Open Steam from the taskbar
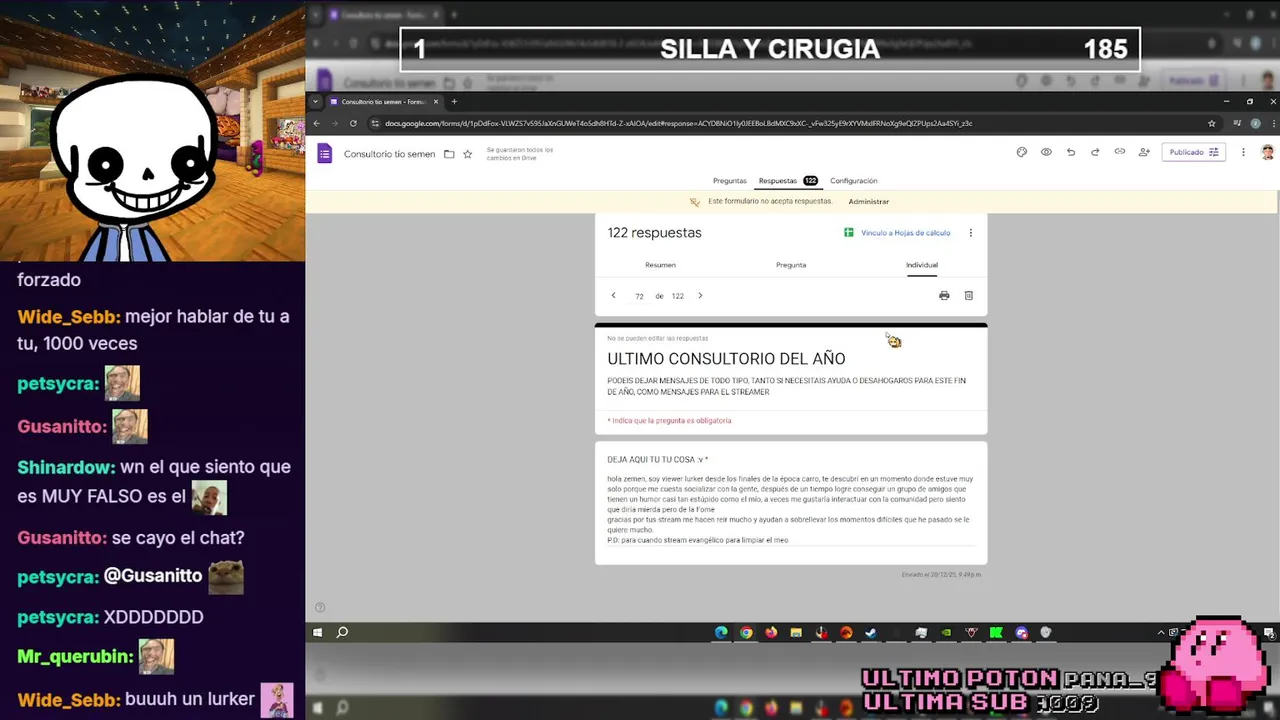The image size is (1280, 720). [x=871, y=632]
